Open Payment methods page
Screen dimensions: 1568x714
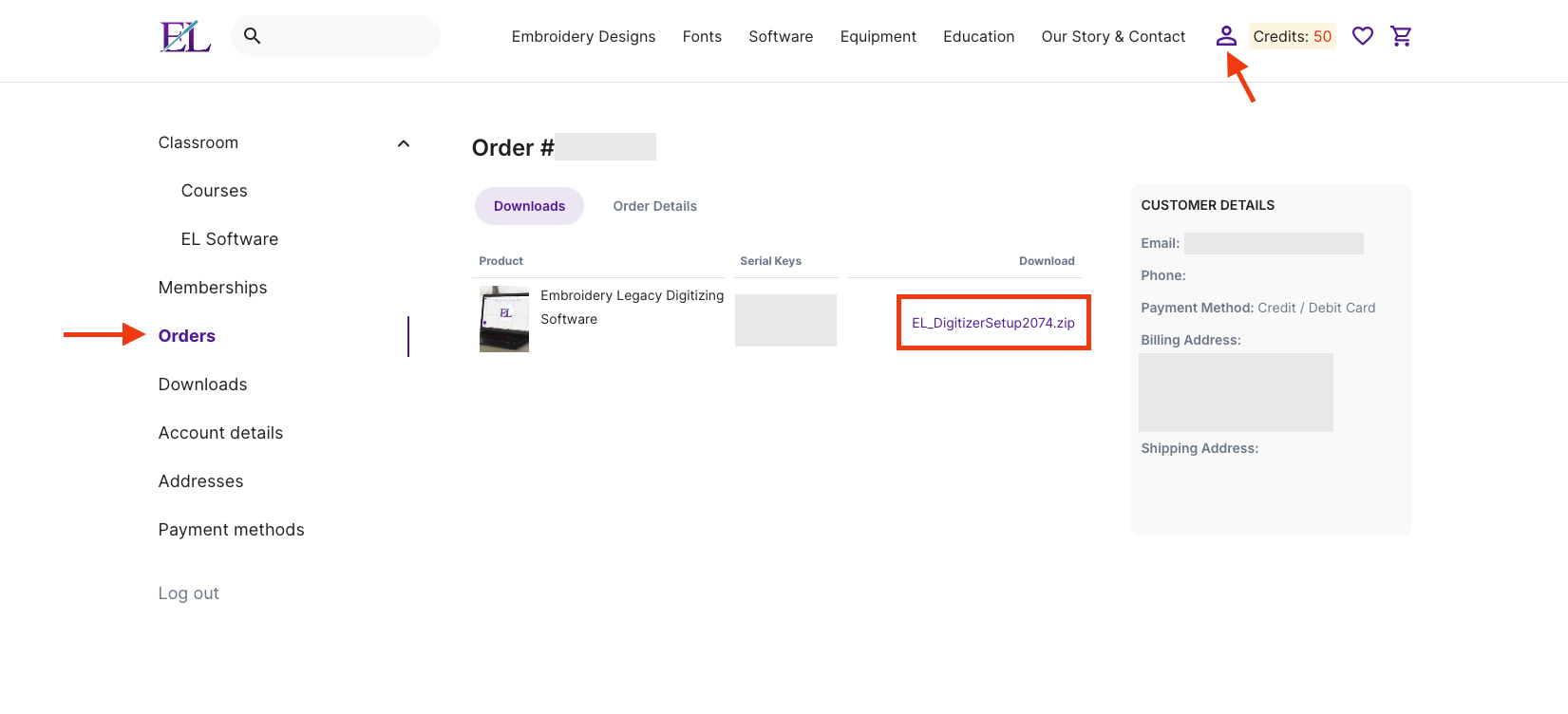tap(232, 530)
